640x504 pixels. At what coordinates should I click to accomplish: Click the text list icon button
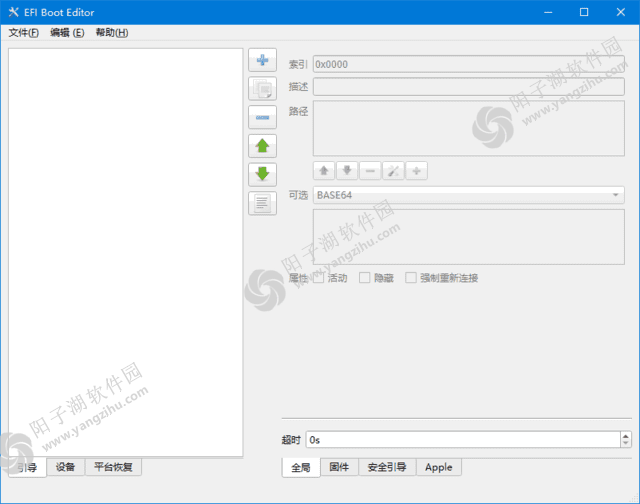[262, 203]
